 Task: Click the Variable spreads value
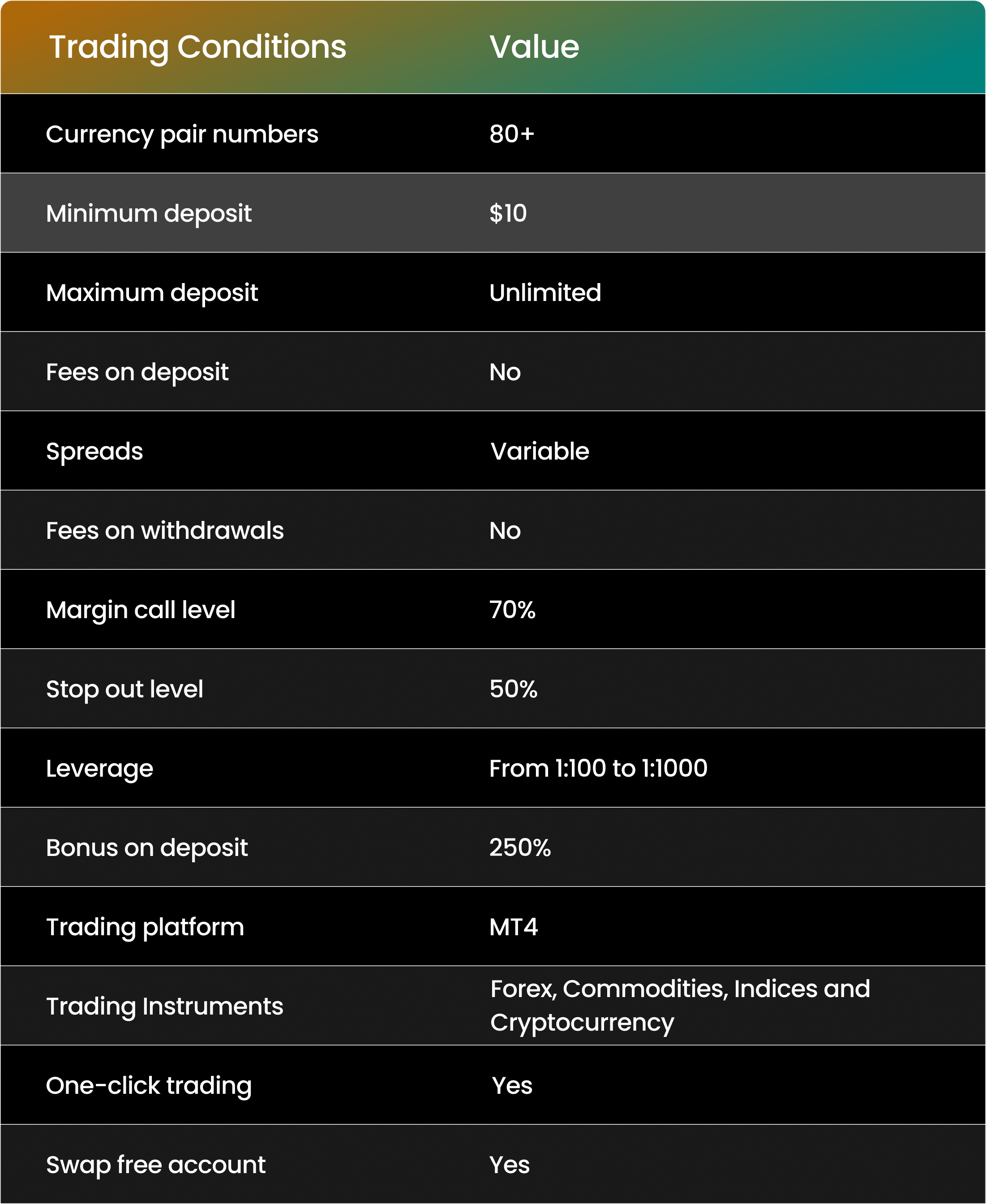pyautogui.click(x=540, y=451)
